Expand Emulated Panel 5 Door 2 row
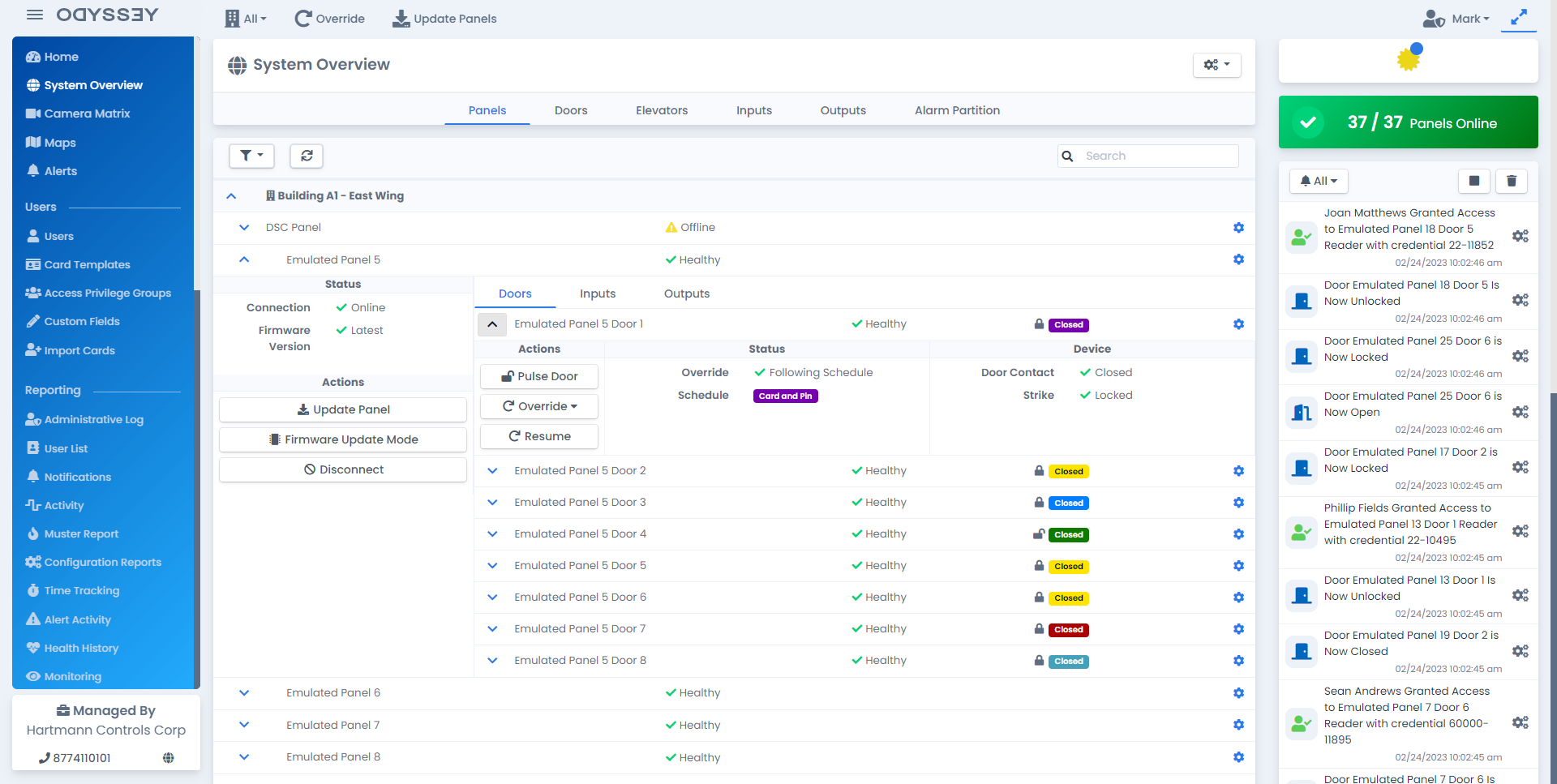Image resolution: width=1557 pixels, height=784 pixels. (x=492, y=471)
